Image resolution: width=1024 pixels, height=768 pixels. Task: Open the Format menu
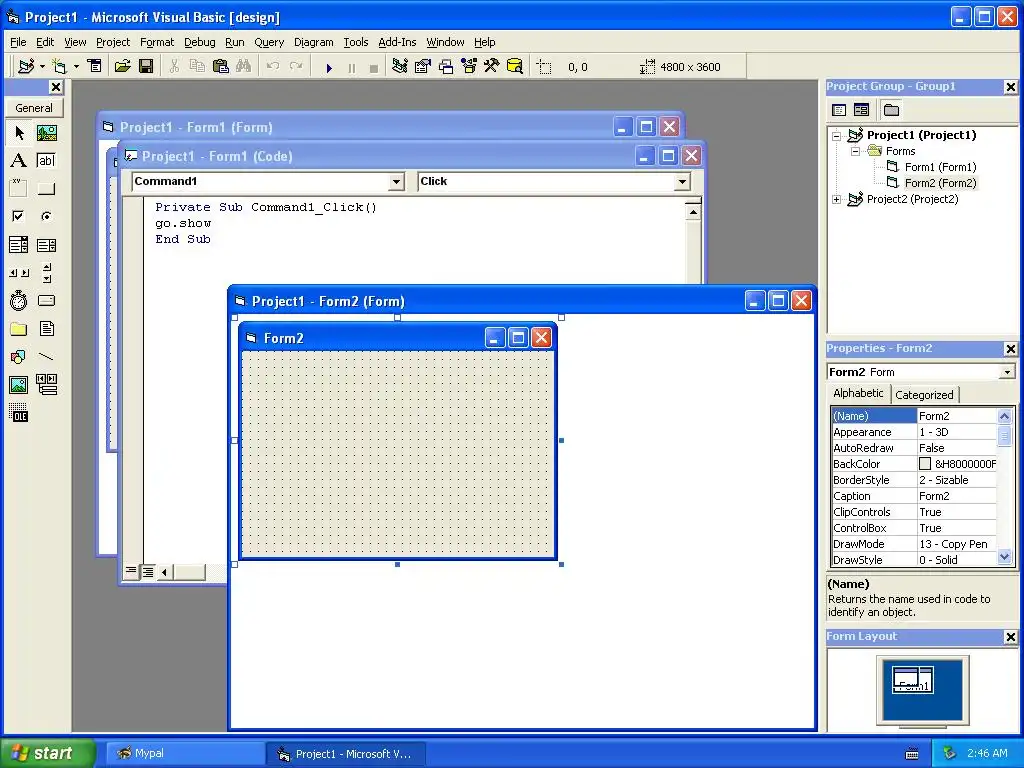(x=157, y=42)
